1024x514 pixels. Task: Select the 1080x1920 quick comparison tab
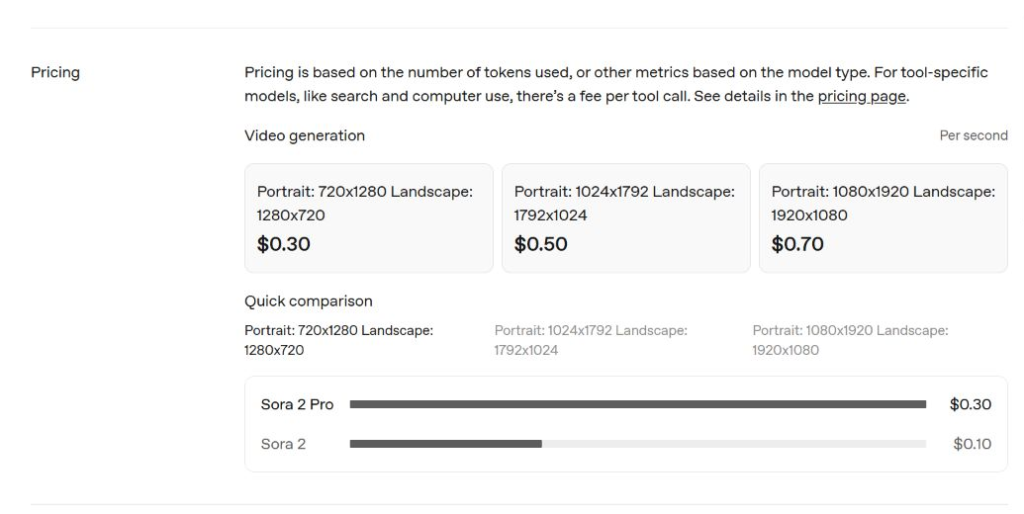pos(850,340)
